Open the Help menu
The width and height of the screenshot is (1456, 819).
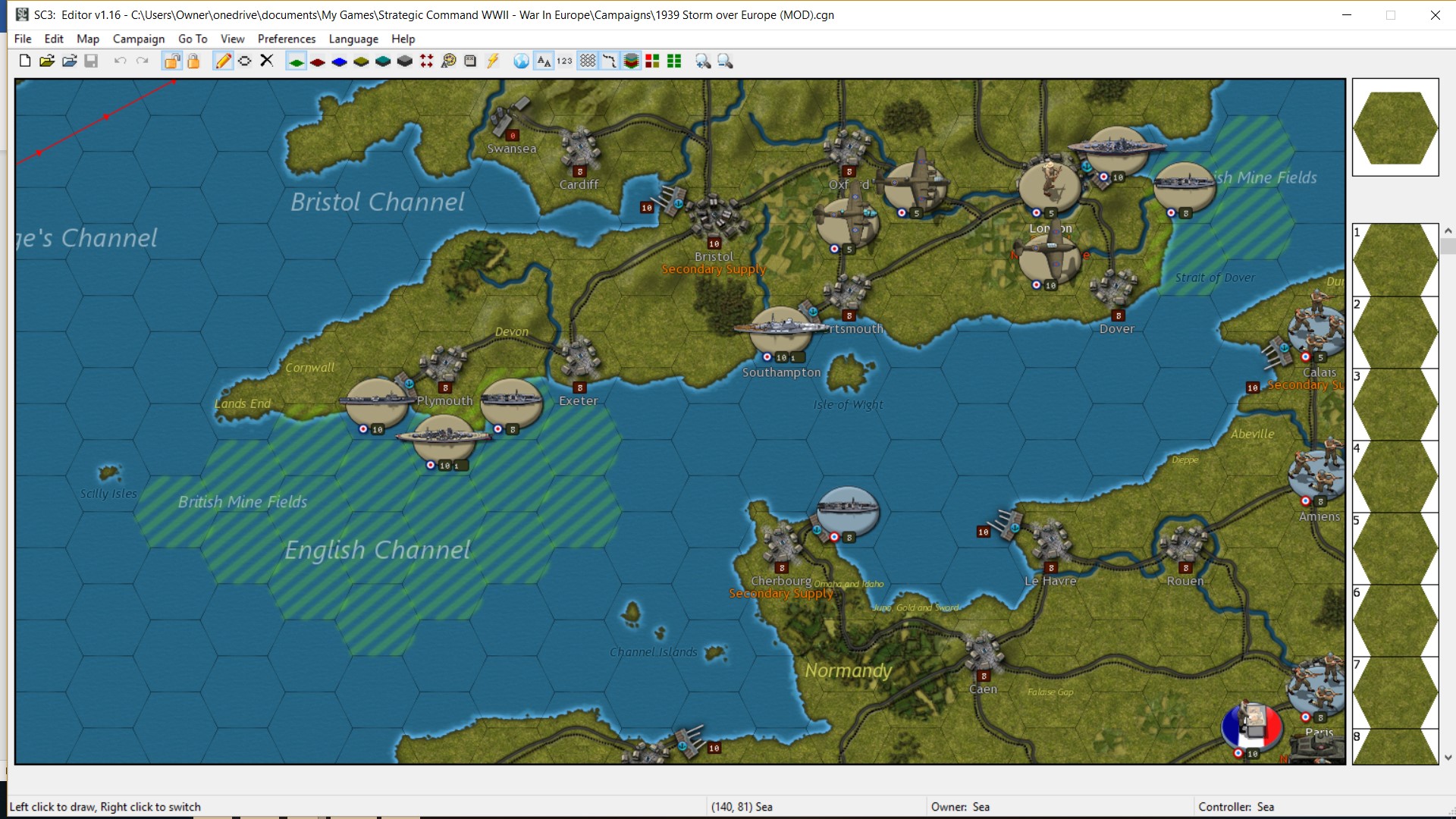[x=403, y=39]
